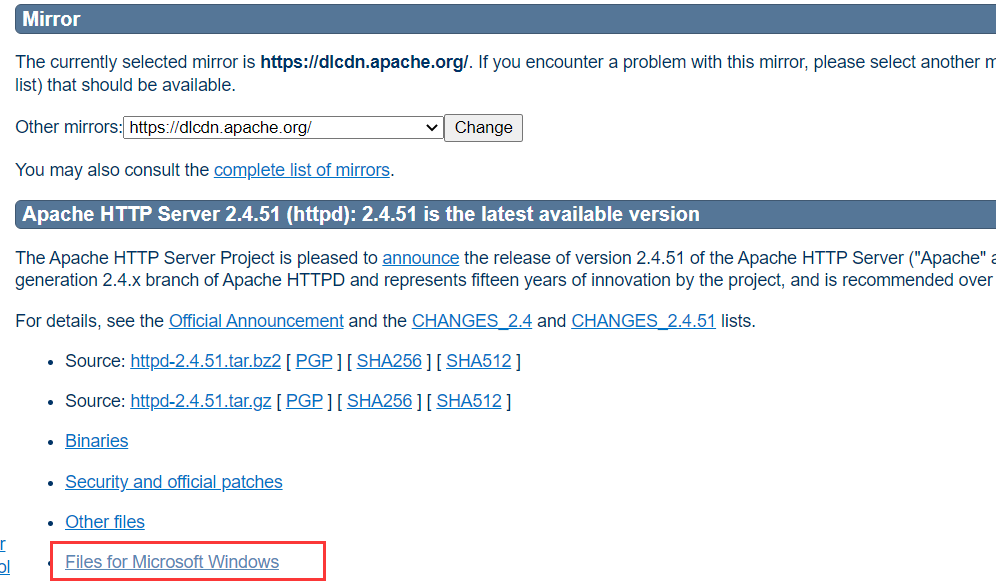View the CHANGES_2.4 list
The image size is (996, 584).
[471, 321]
